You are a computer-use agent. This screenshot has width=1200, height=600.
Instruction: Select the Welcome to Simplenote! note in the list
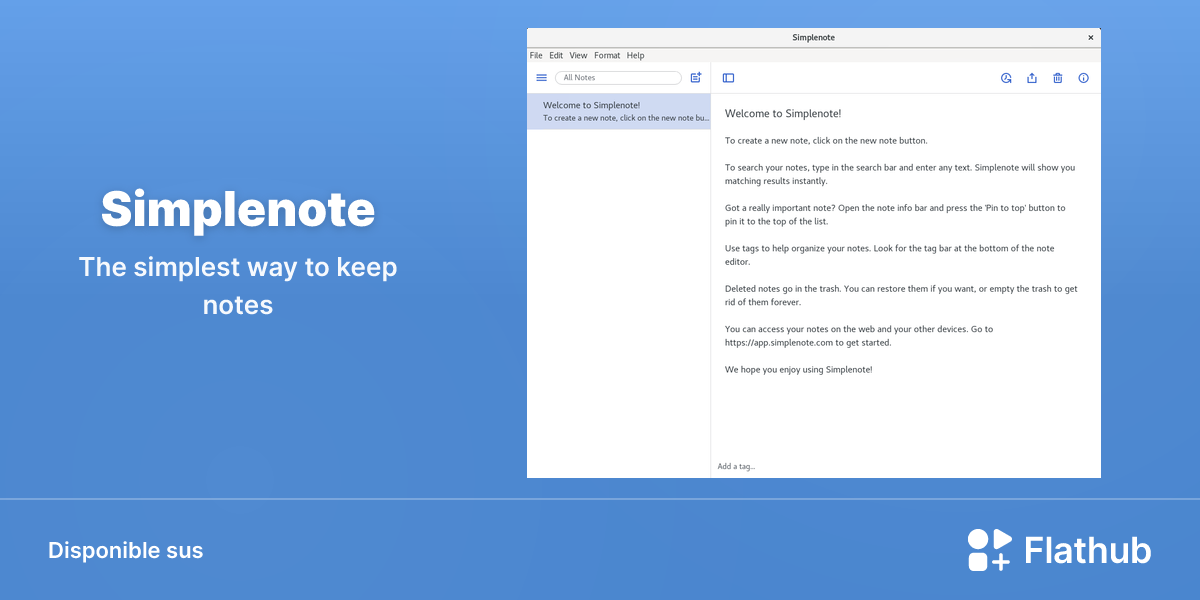pyautogui.click(x=619, y=111)
